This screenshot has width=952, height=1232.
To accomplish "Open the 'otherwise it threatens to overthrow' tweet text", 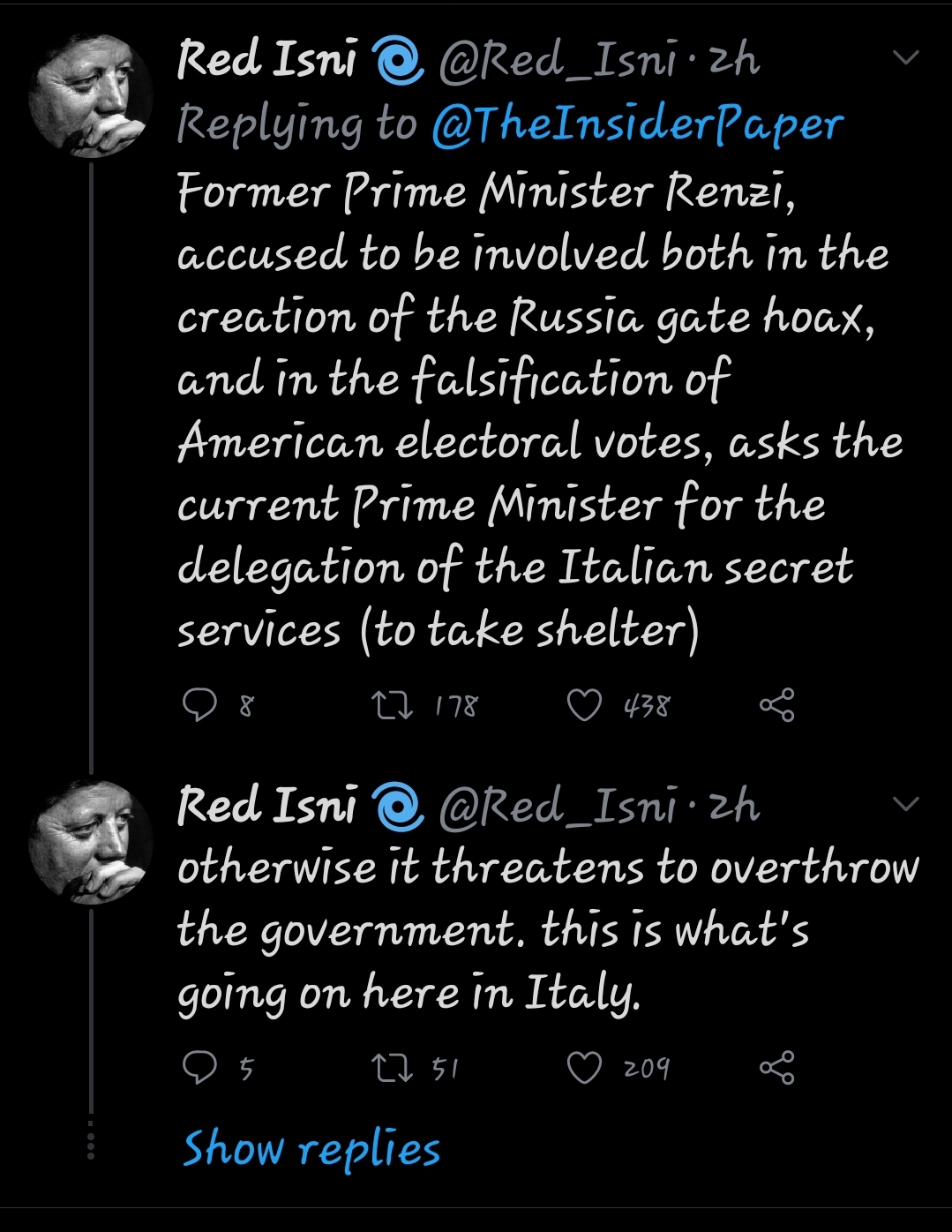I will coord(547,930).
